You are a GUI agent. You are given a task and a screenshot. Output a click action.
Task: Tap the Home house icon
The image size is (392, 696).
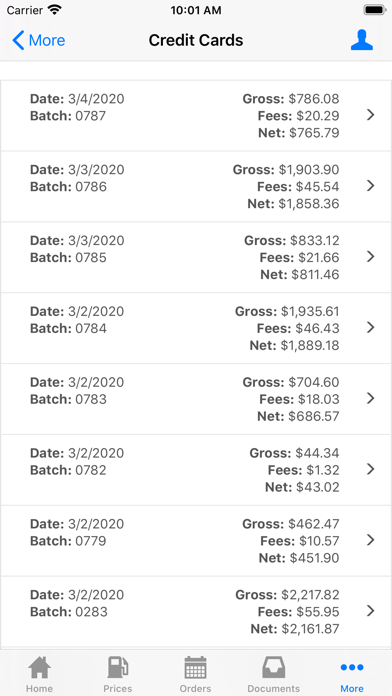point(40,667)
